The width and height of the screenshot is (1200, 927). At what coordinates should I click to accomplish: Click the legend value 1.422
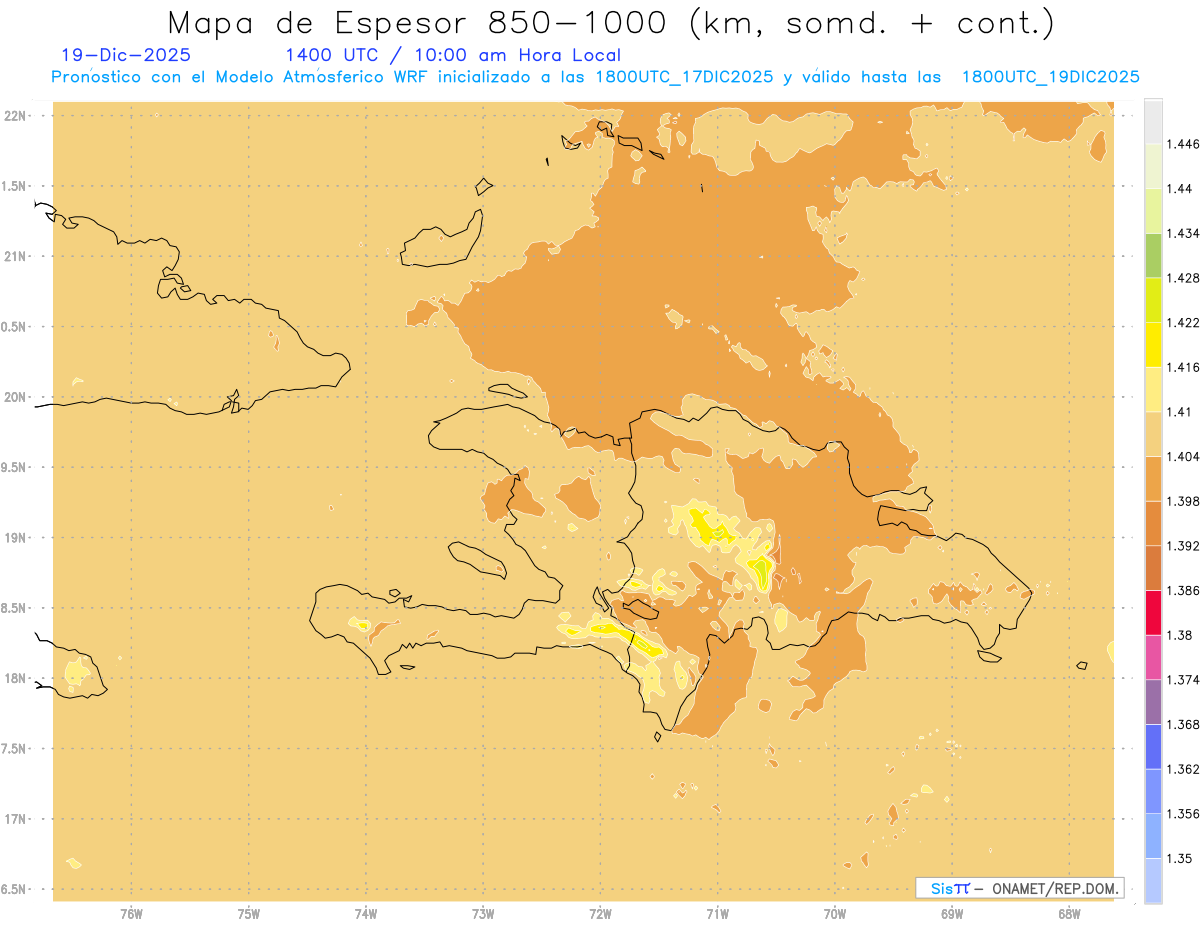(x=1183, y=323)
